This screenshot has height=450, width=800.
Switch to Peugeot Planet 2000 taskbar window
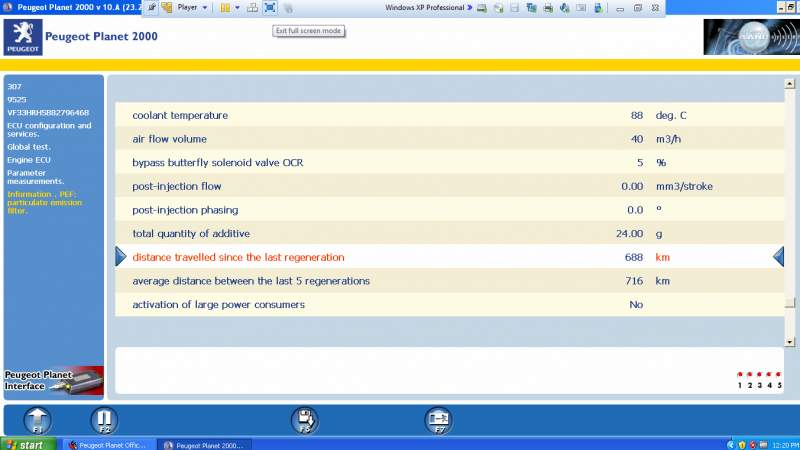coord(205,445)
